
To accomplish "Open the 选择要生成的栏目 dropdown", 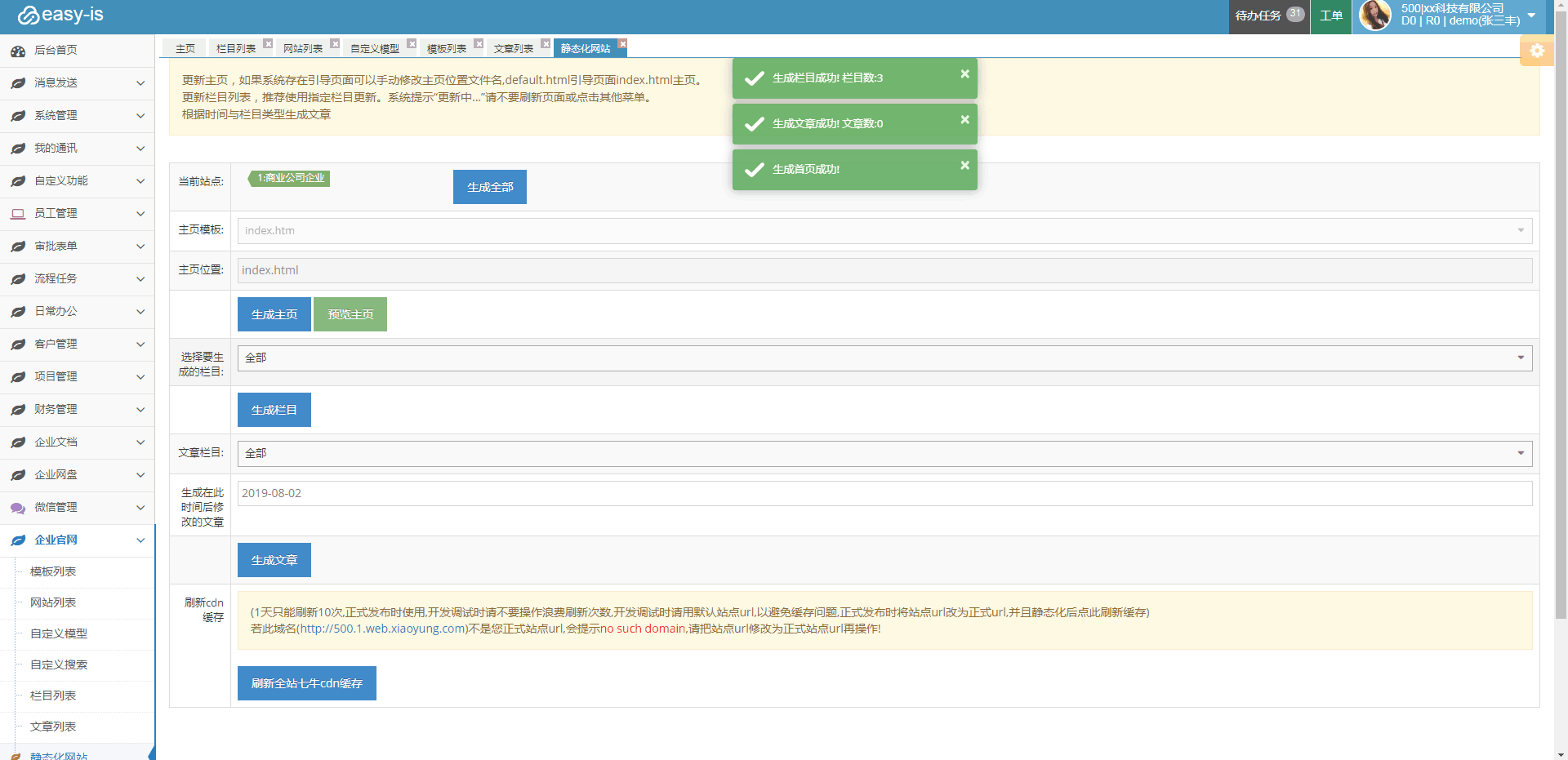I will pos(884,358).
